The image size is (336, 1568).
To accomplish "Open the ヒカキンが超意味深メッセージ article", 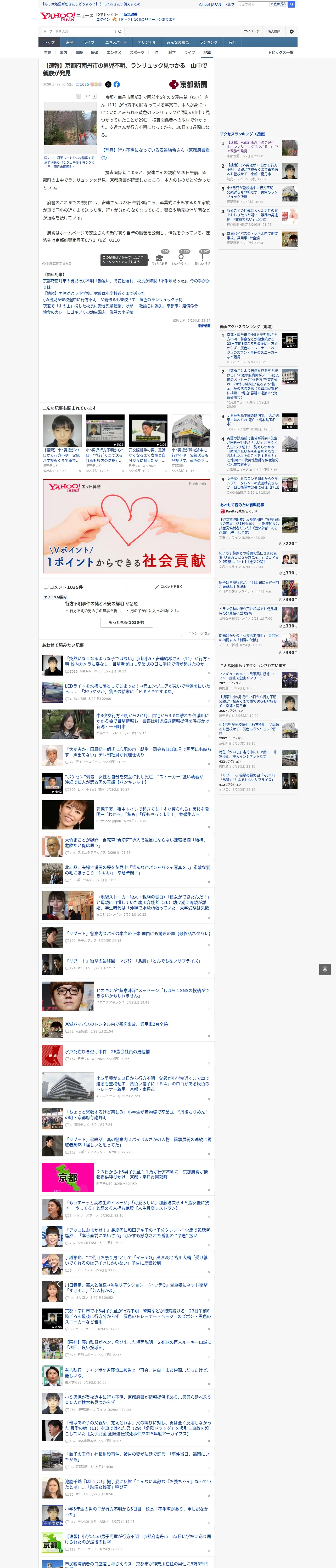I will (153, 993).
